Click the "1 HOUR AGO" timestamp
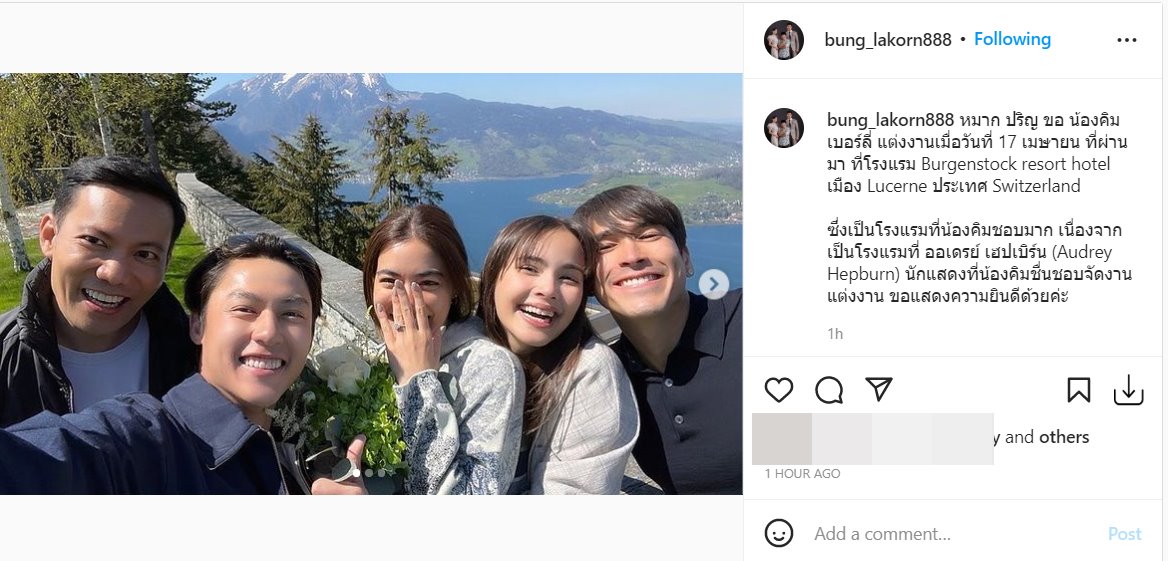 click(x=802, y=474)
